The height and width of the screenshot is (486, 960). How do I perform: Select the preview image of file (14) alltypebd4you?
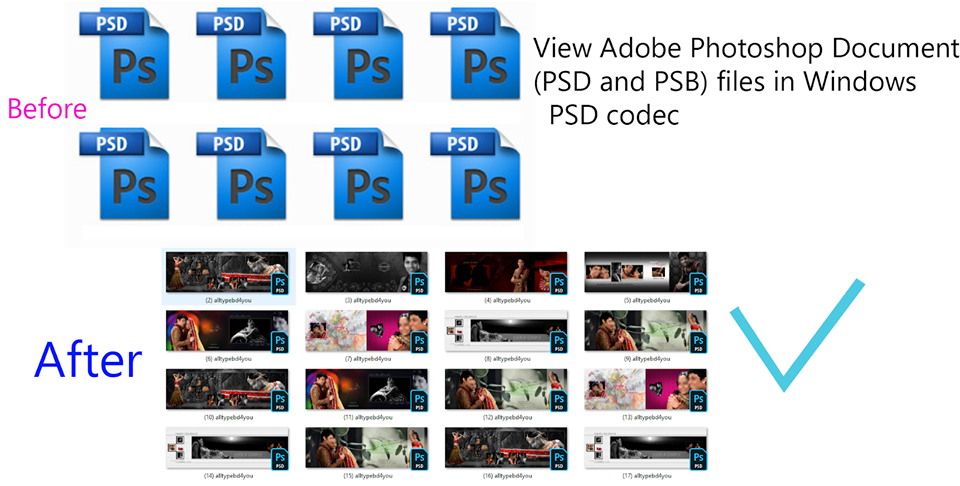coord(227,447)
